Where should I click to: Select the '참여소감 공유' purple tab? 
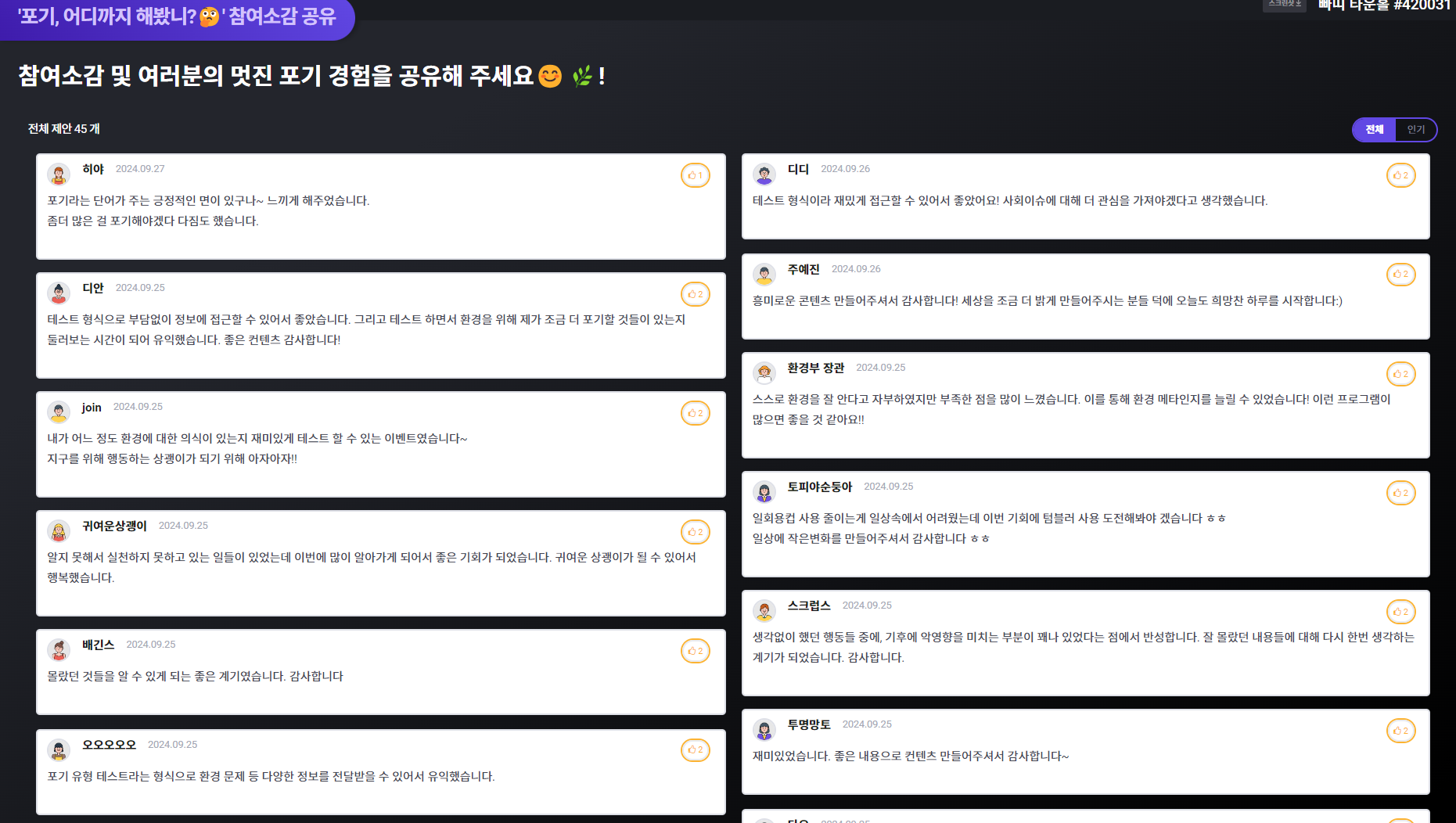(177, 17)
